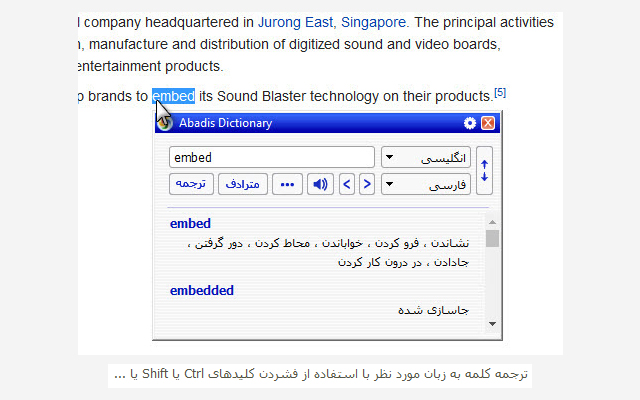Viewport: 640px width, 400px height.
Task: Open the three-dots more options button
Action: click(287, 184)
